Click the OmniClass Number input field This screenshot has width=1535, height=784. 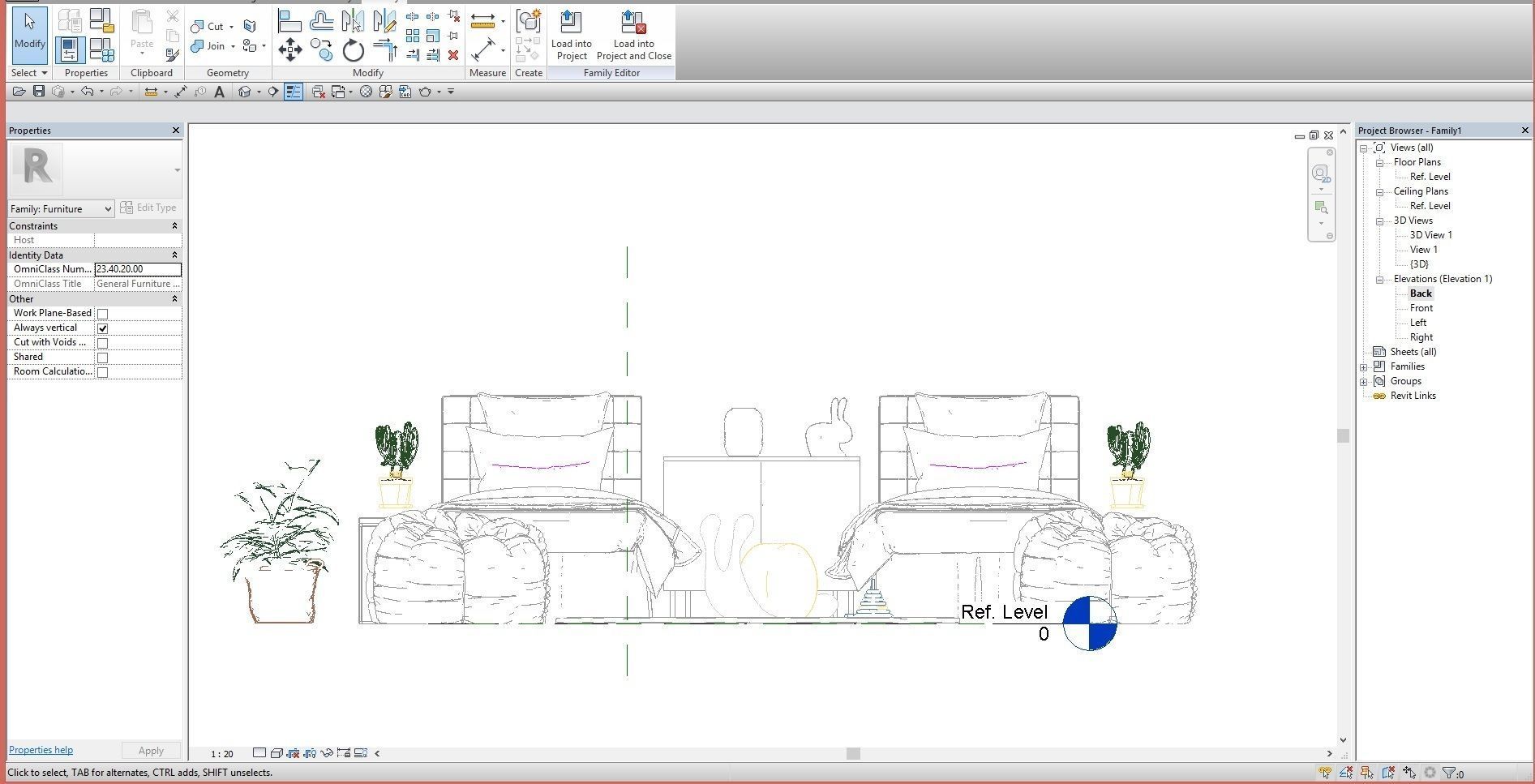click(138, 269)
